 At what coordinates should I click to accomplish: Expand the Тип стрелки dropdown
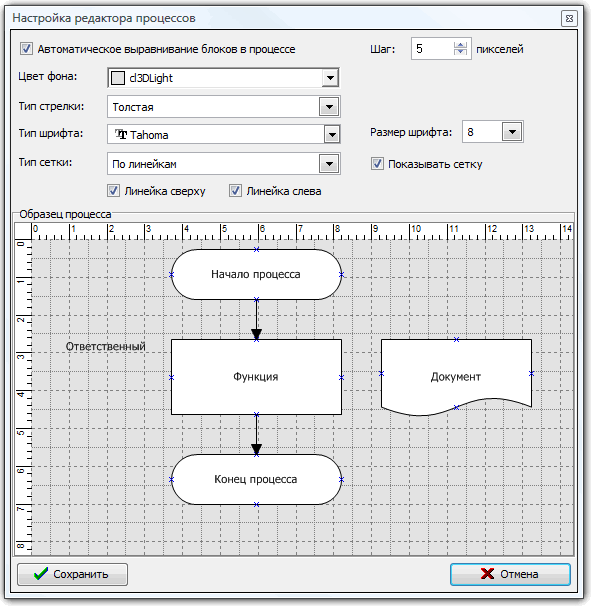(329, 107)
